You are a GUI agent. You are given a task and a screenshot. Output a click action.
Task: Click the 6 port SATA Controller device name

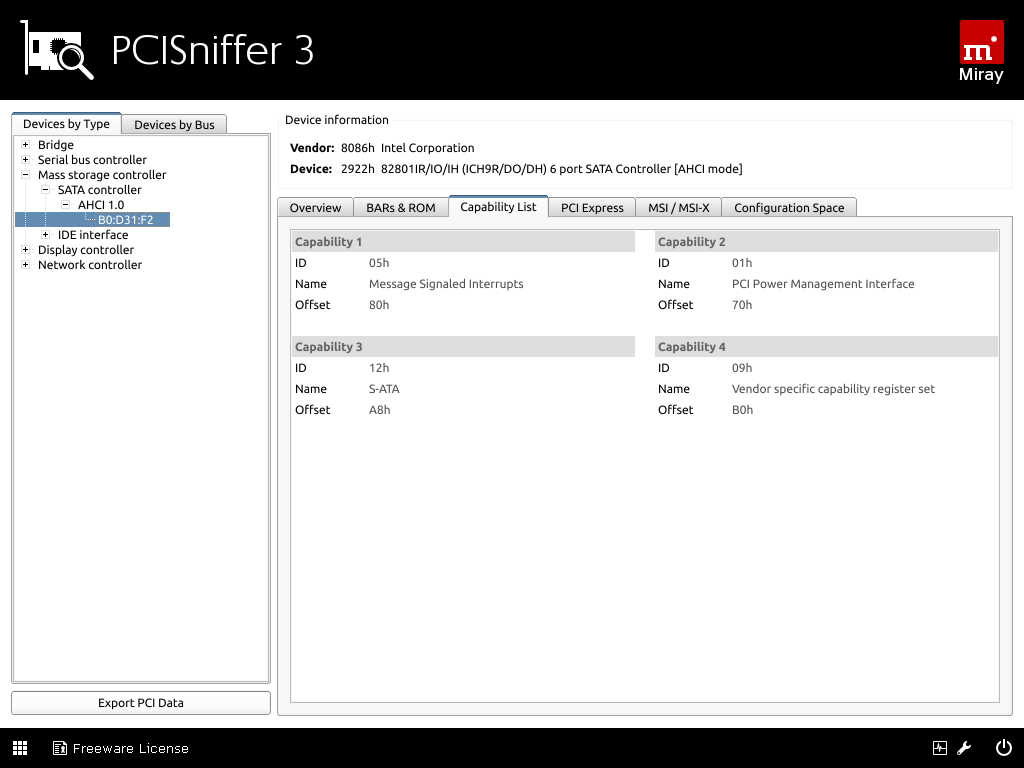point(562,169)
